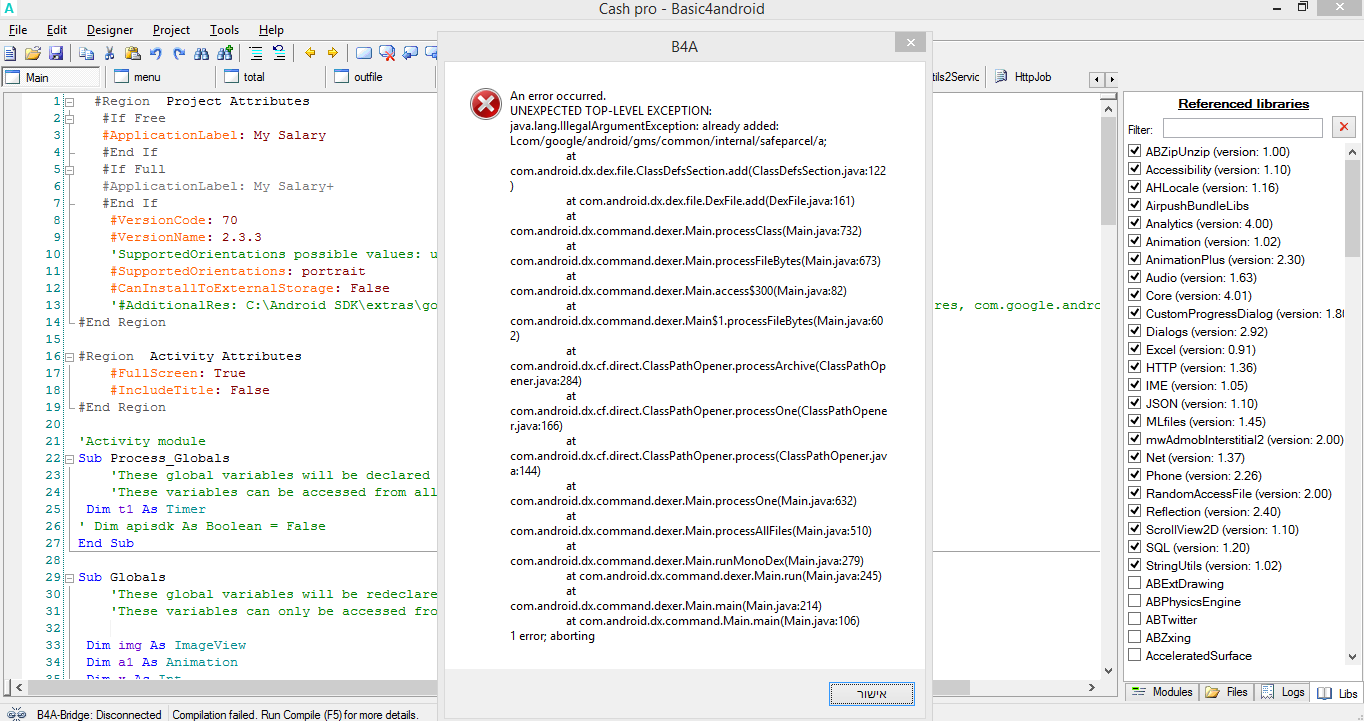Uncheck the AnimationPlus library
The height and width of the screenshot is (721, 1364).
[x=1135, y=259]
